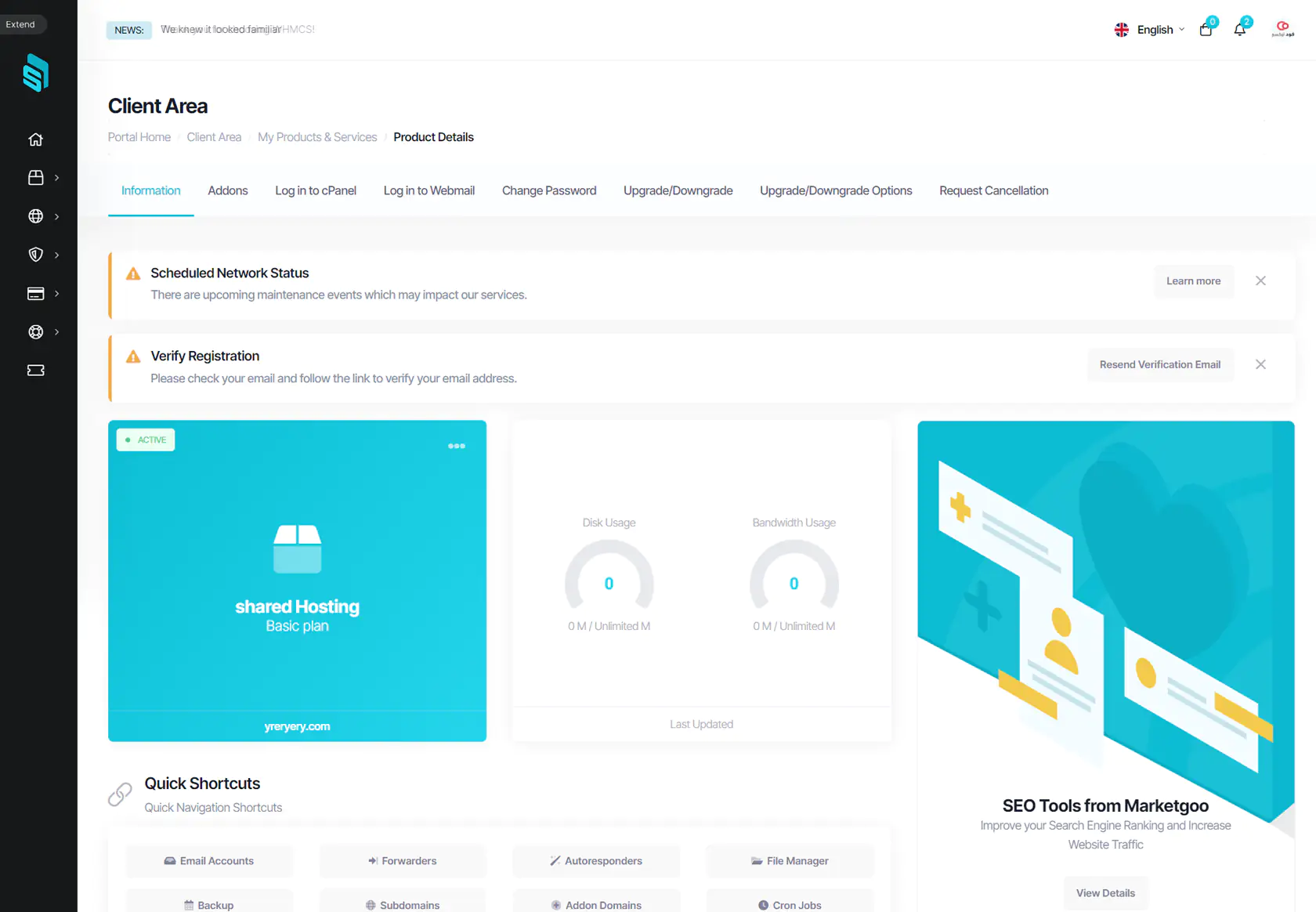Open the Forwarders shortcut
Image resolution: width=1316 pixels, height=912 pixels.
403,861
